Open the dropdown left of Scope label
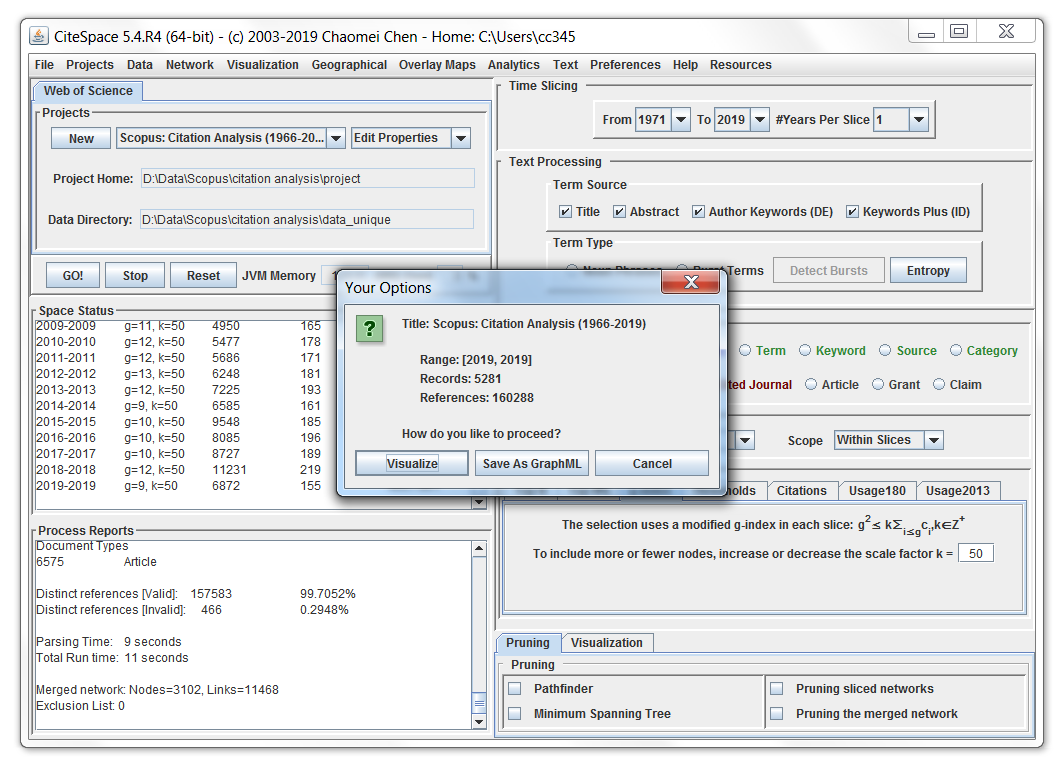The height and width of the screenshot is (772, 1059). tap(744, 440)
